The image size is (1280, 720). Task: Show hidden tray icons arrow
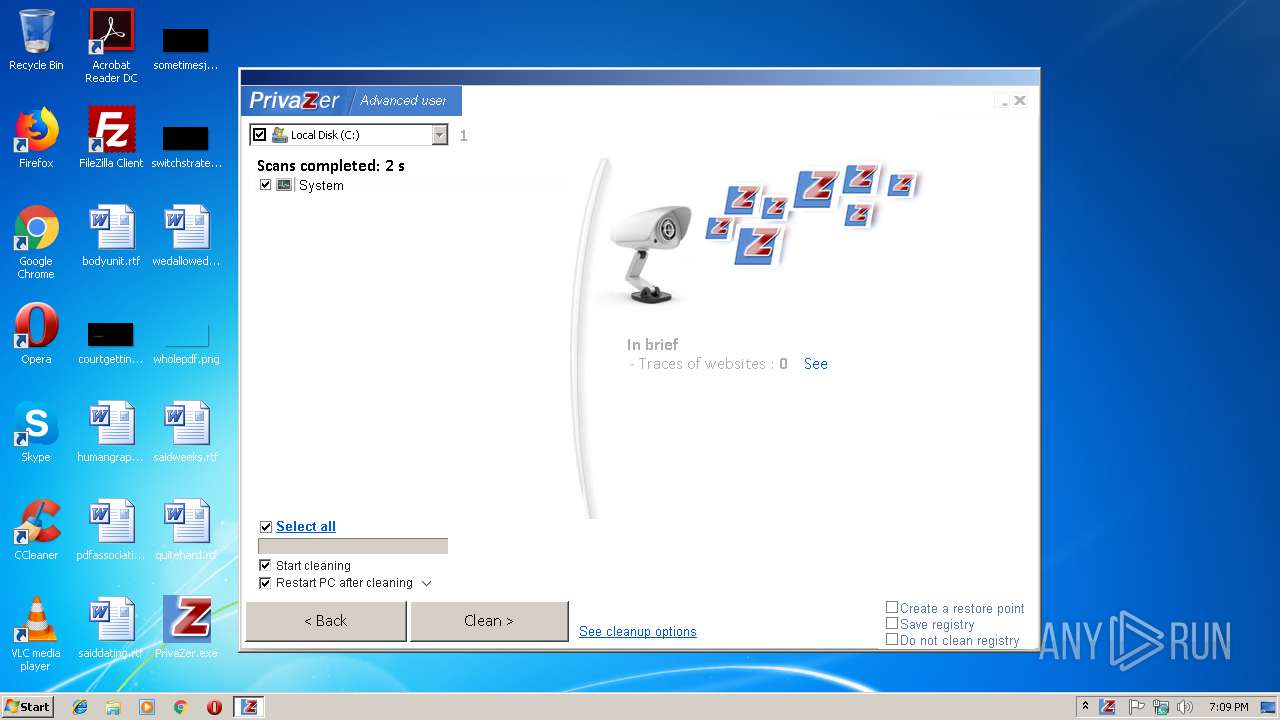pyautogui.click(x=1085, y=707)
